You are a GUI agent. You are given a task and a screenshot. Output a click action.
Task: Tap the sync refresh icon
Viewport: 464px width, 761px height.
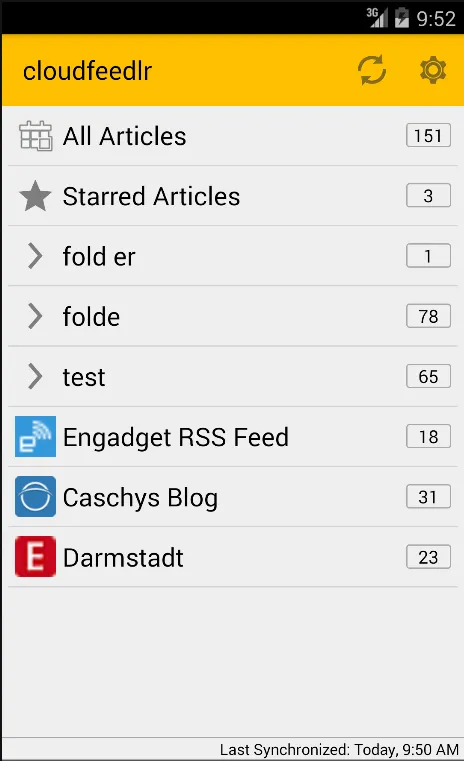click(372, 70)
